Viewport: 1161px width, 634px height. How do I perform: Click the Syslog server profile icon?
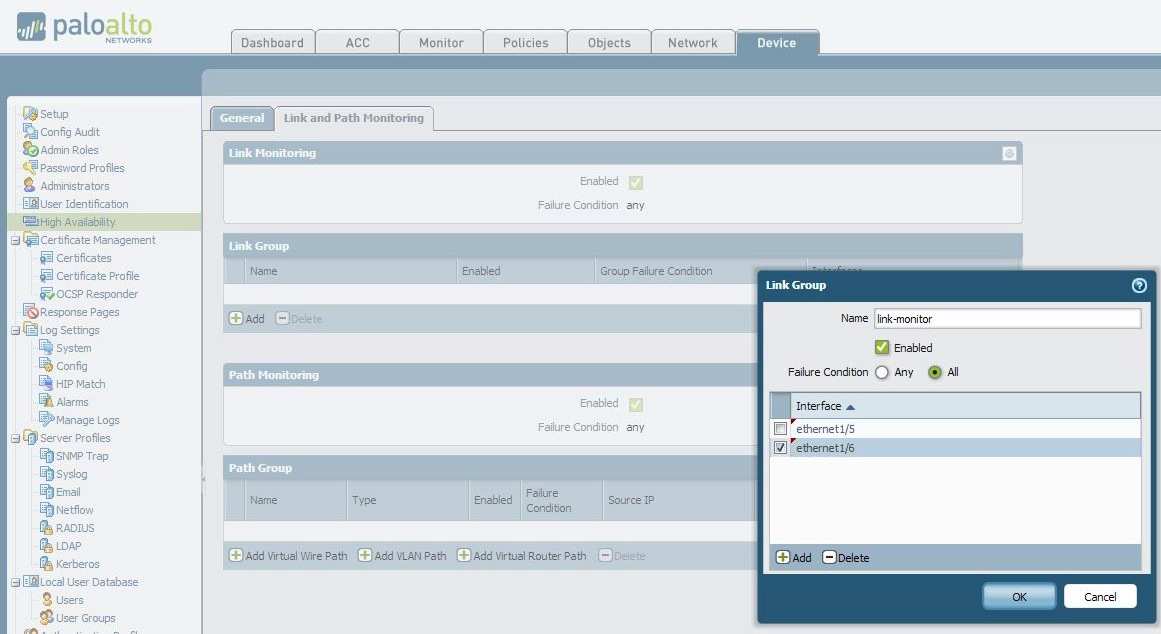tap(47, 474)
